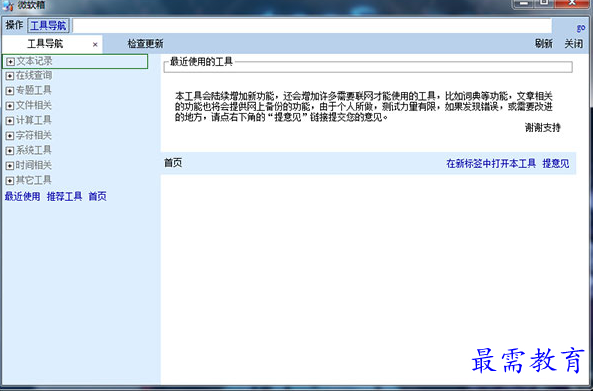593x392 pixels.
Task: Select the 专题工具 category label
Action: click(34, 90)
